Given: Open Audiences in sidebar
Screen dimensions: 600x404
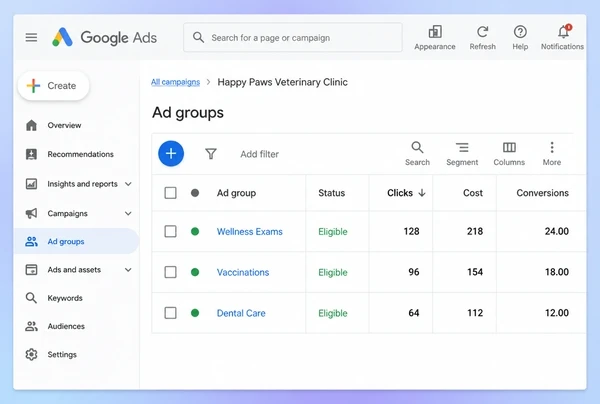Looking at the screenshot, I should (x=66, y=326).
